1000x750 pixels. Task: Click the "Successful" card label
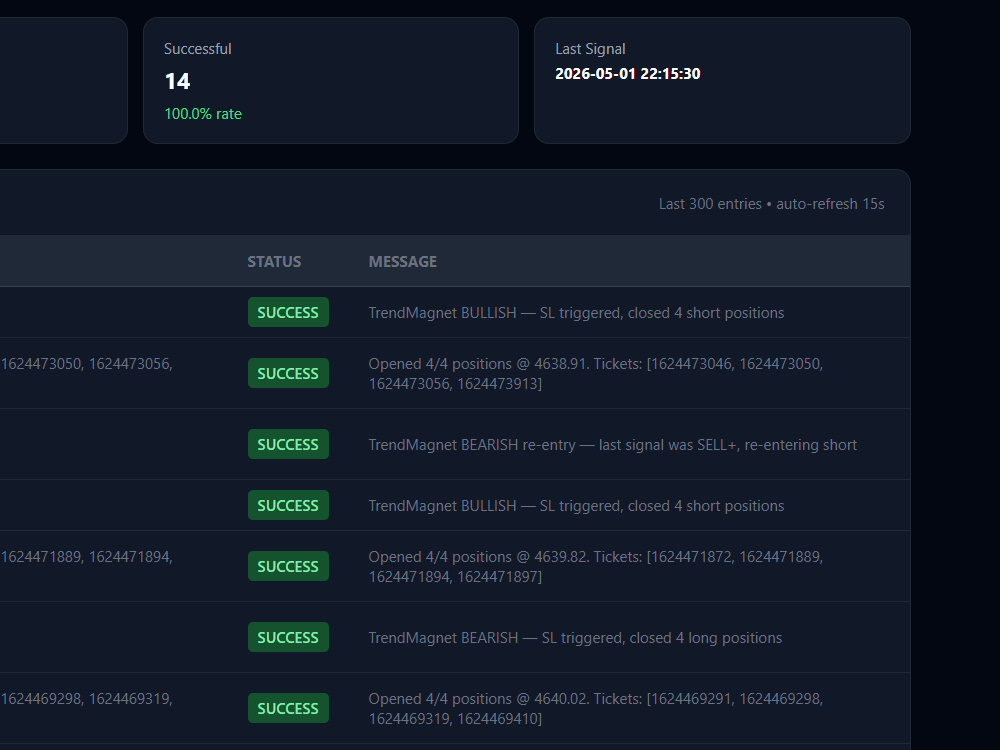point(198,48)
